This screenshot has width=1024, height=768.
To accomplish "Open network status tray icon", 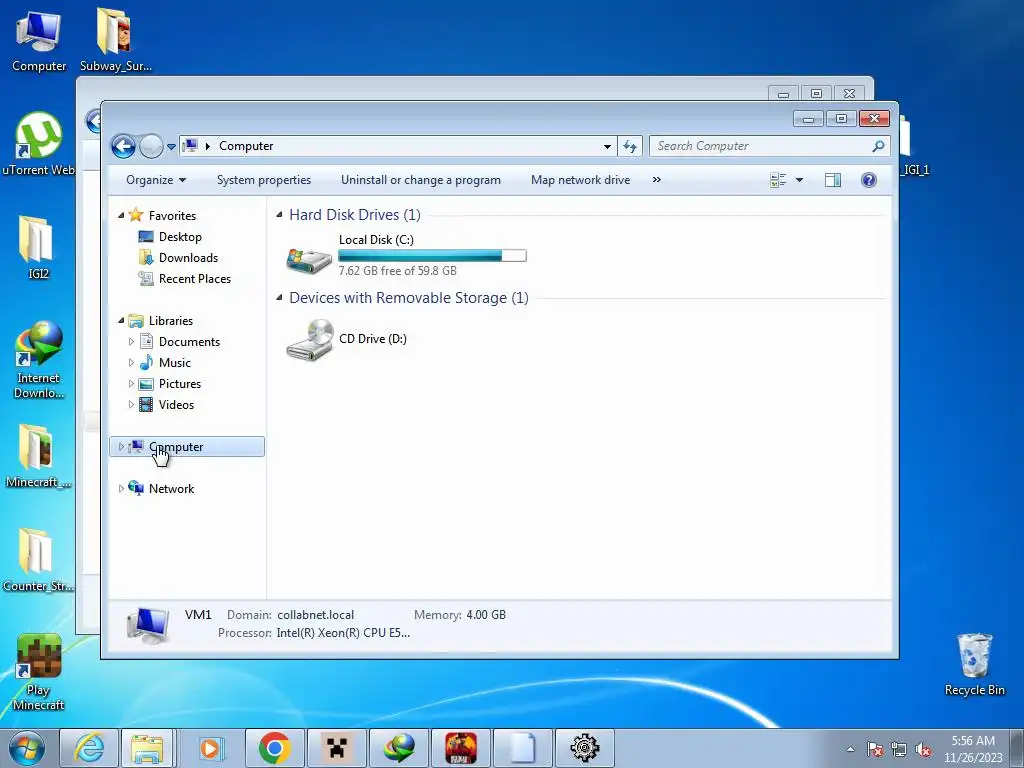I will [x=899, y=750].
